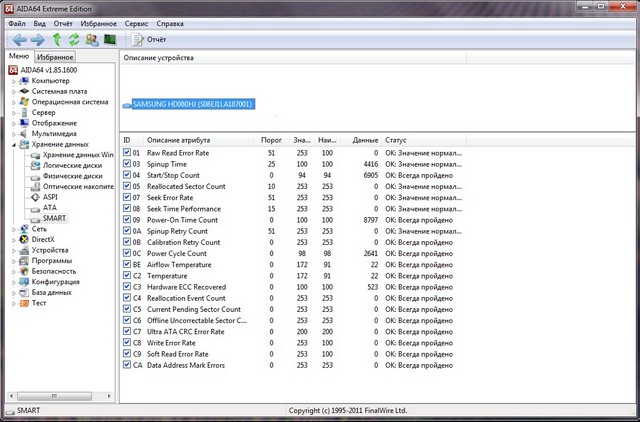Click the Программы icon in the tree
The height and width of the screenshot is (422, 640).
coord(24,261)
